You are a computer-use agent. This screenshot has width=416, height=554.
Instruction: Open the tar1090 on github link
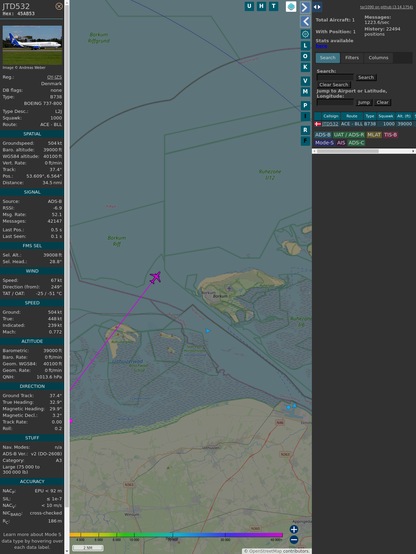pos(386,7)
